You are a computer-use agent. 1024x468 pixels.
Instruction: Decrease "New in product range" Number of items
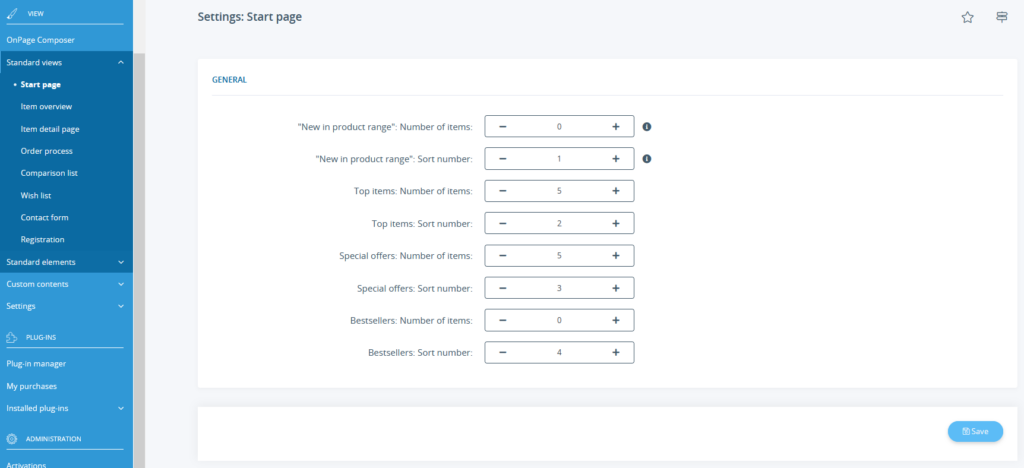[502, 127]
